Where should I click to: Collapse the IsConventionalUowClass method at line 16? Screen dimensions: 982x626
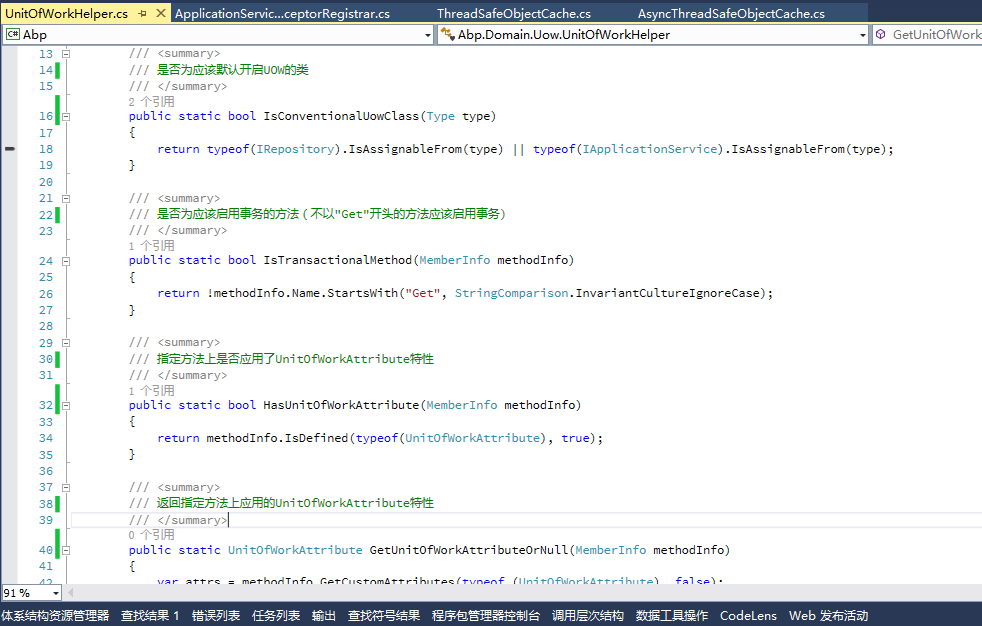pyautogui.click(x=66, y=116)
